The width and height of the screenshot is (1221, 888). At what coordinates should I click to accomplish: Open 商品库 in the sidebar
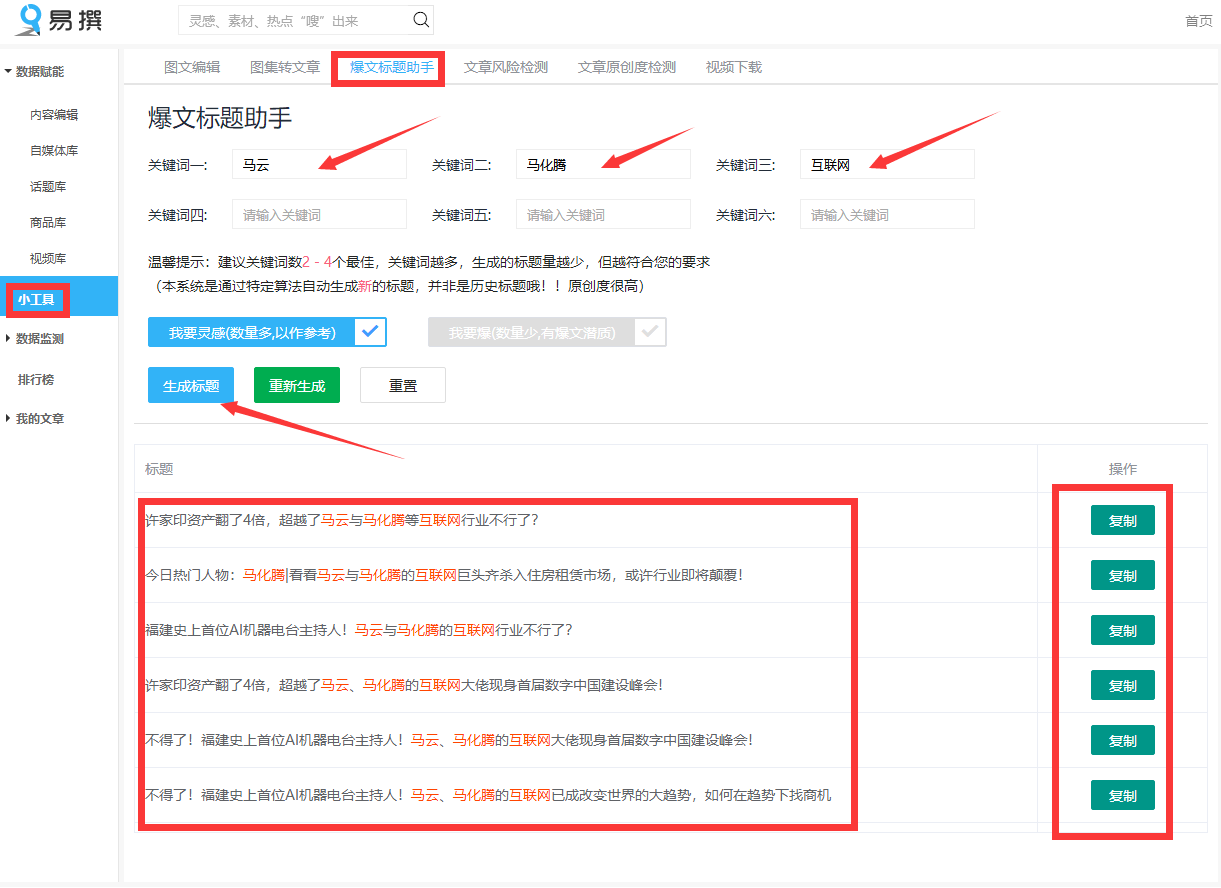[48, 223]
